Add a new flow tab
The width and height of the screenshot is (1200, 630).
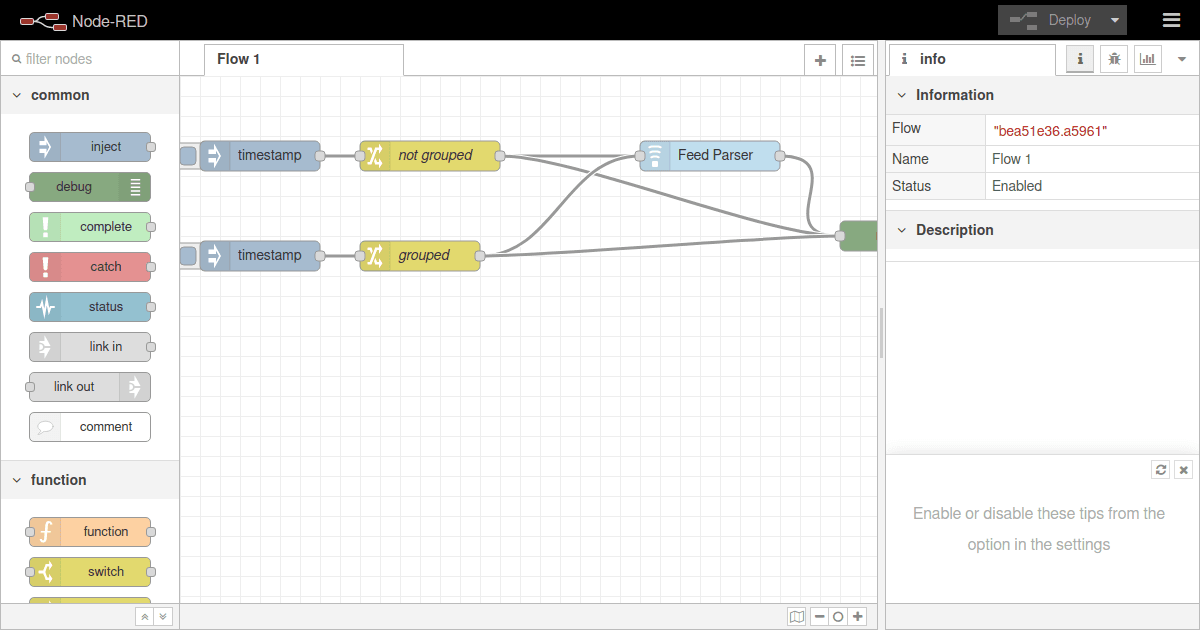click(819, 59)
